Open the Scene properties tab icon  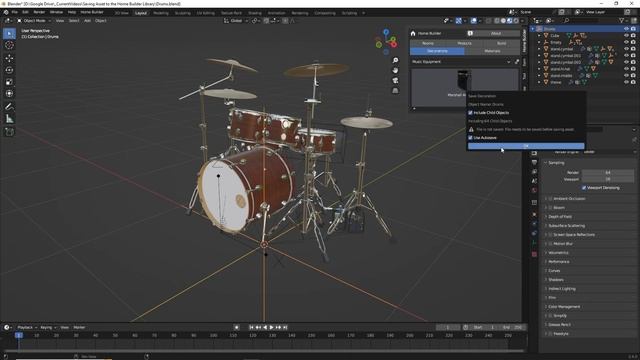click(x=534, y=181)
